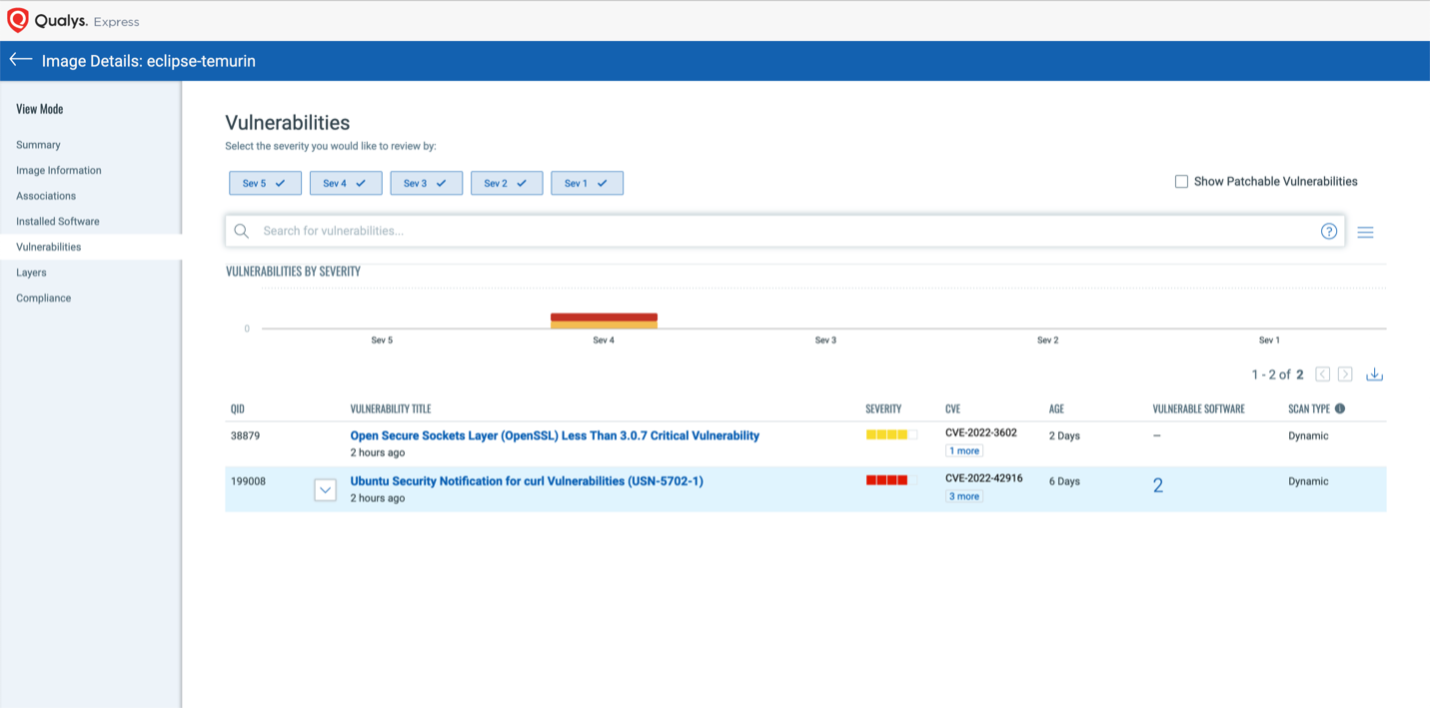Image resolution: width=1430 pixels, height=711 pixels.
Task: Click Scan Type info icon
Action: click(1340, 408)
